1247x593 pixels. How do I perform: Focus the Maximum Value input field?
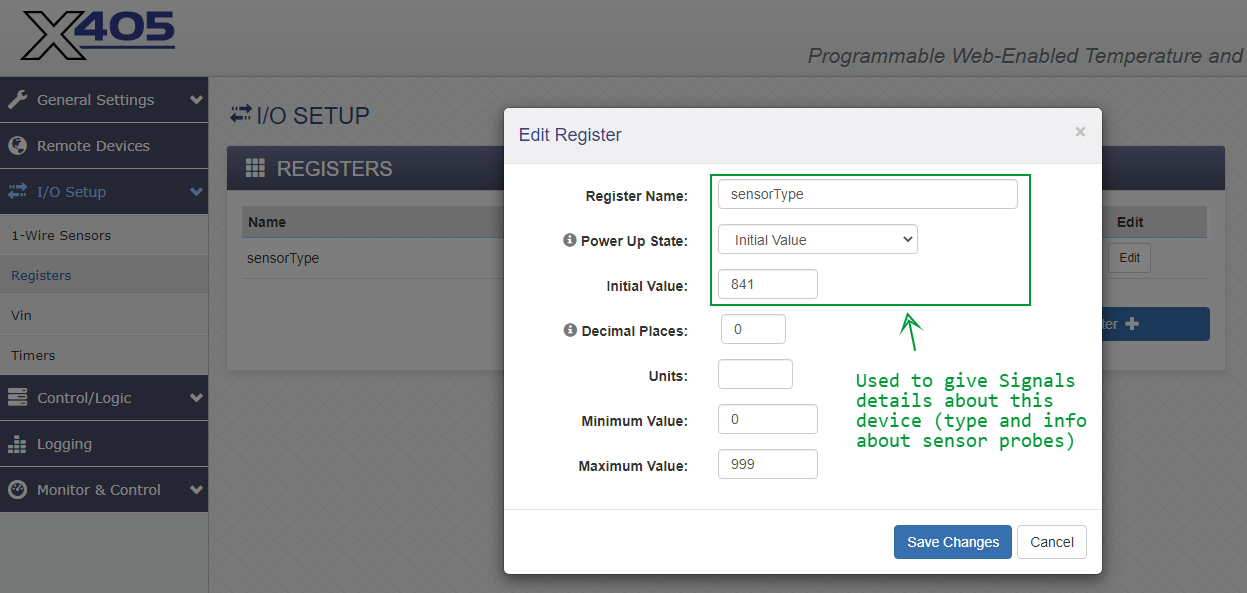pyautogui.click(x=767, y=465)
